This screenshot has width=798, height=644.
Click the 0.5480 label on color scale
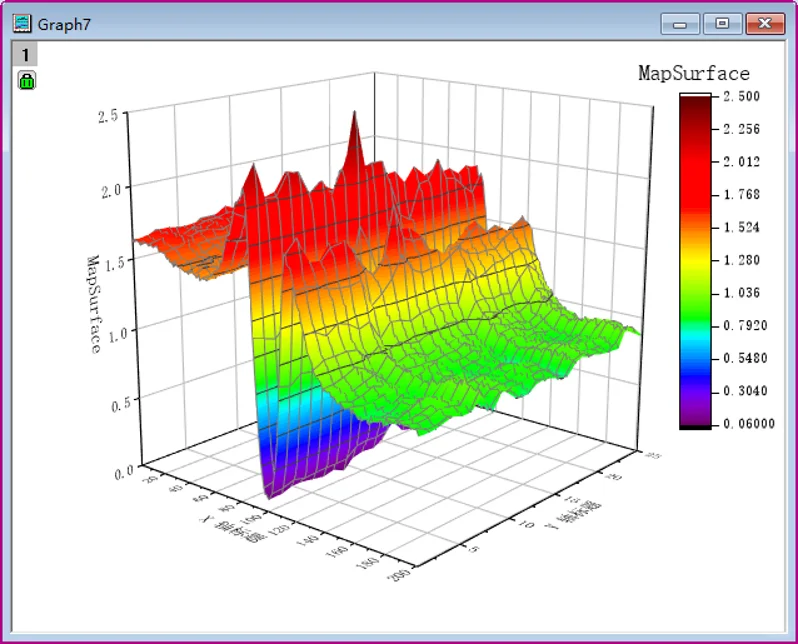click(745, 358)
